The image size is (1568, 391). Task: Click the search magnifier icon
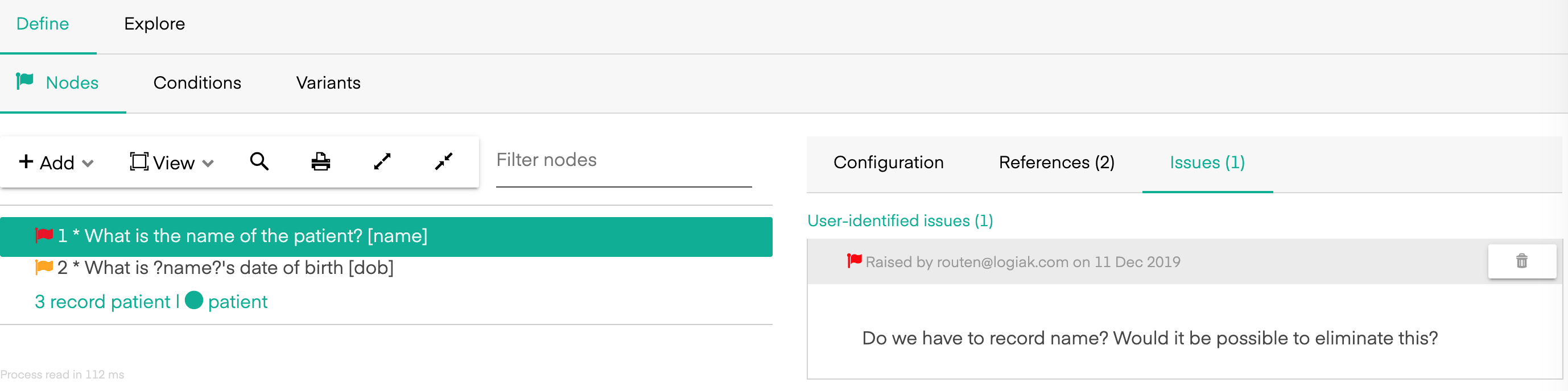[x=259, y=162]
